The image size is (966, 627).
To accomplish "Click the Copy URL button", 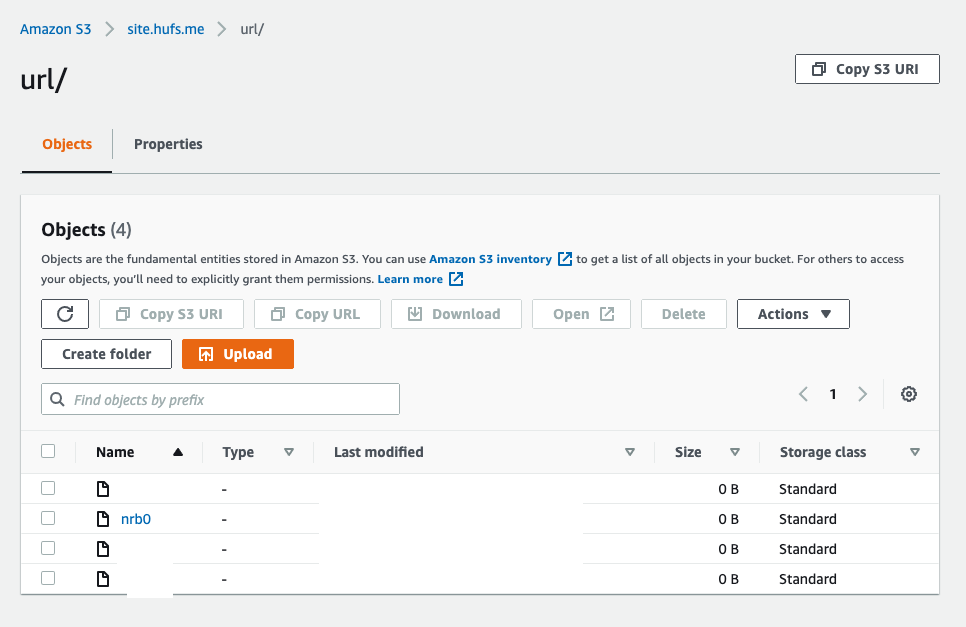I will tap(317, 314).
